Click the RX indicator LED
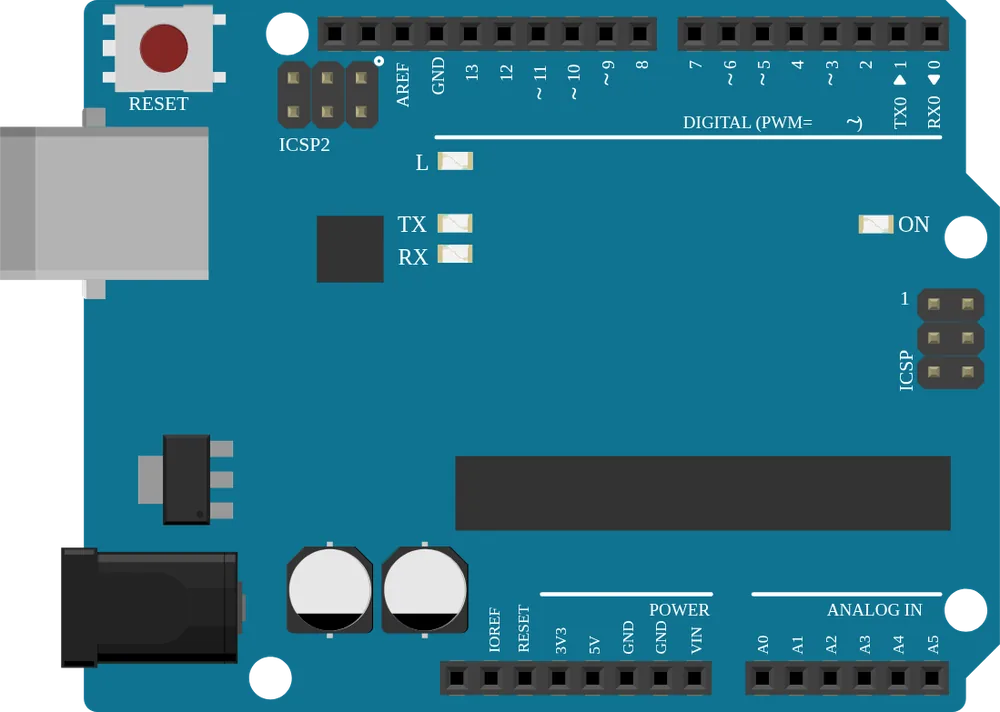Screen dimensions: 1000x712 click(x=455, y=254)
